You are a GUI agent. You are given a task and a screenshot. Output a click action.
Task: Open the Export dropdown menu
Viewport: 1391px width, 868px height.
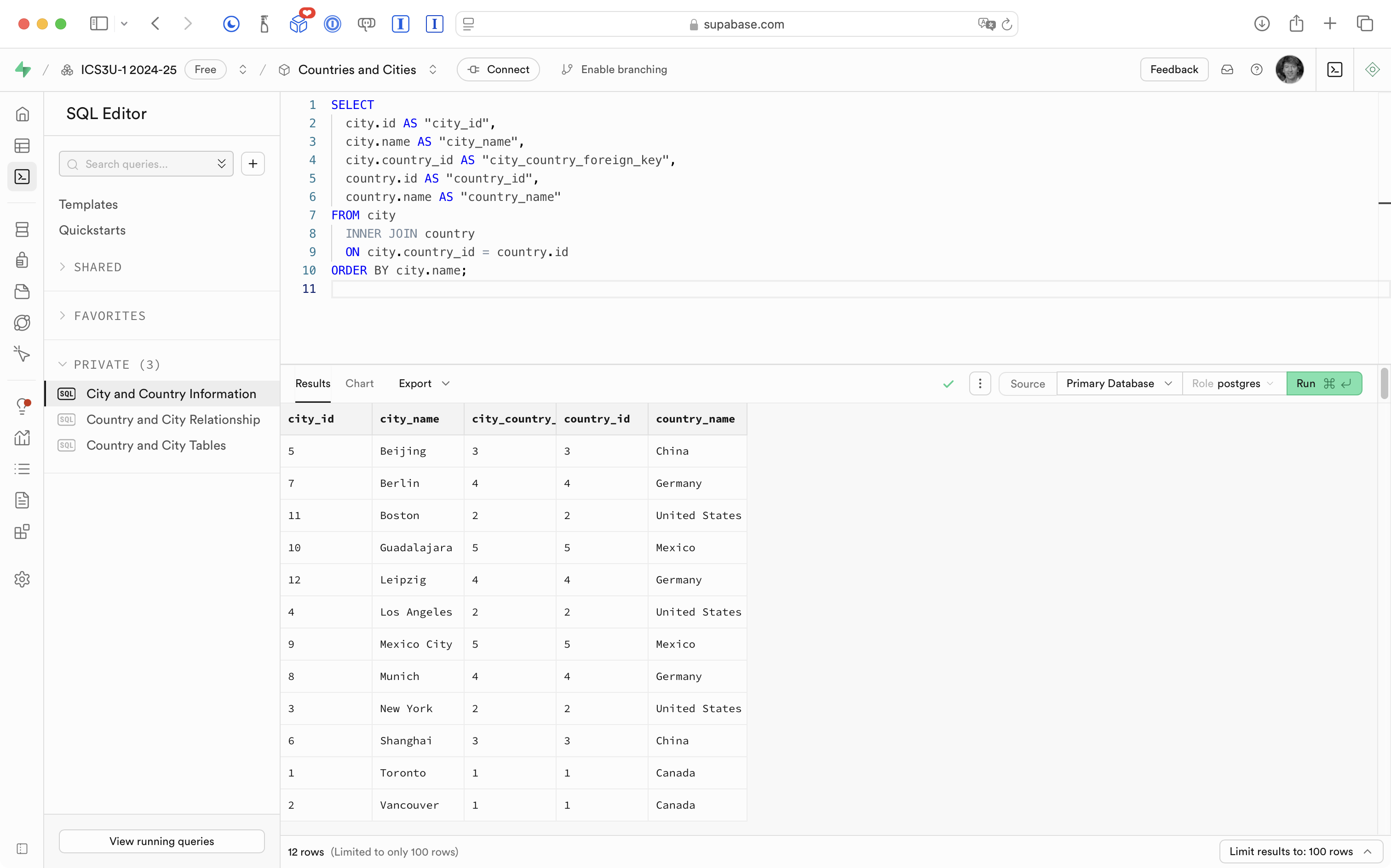424,383
